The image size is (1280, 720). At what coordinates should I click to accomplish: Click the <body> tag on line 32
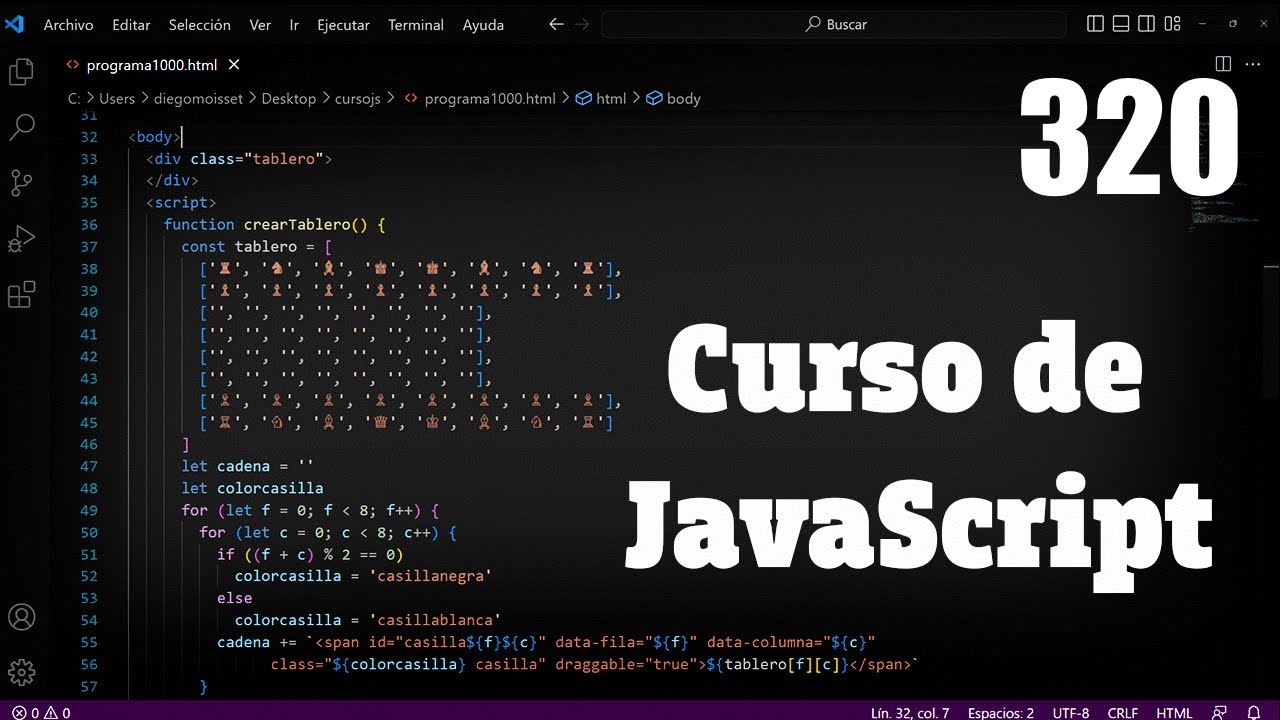pyautogui.click(x=154, y=136)
